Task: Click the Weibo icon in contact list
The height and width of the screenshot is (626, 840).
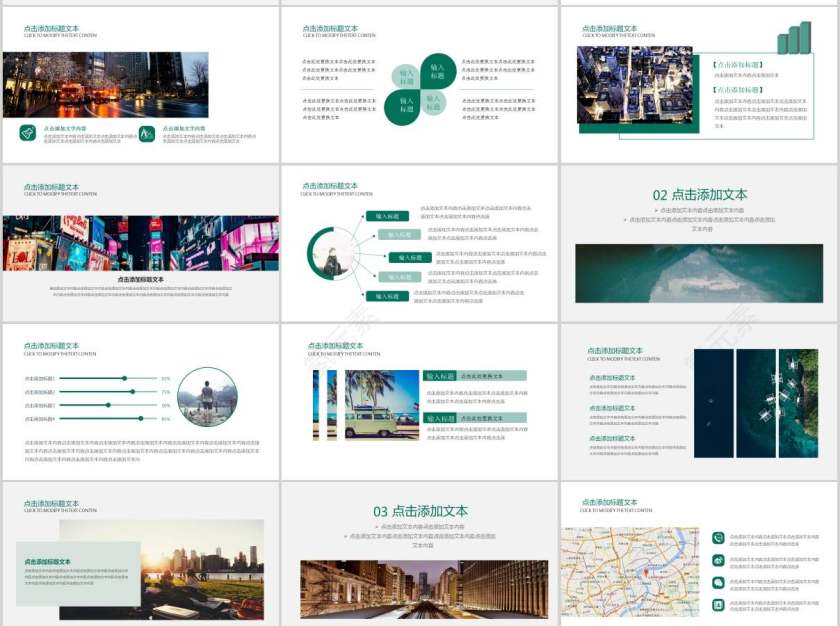Action: point(718,560)
